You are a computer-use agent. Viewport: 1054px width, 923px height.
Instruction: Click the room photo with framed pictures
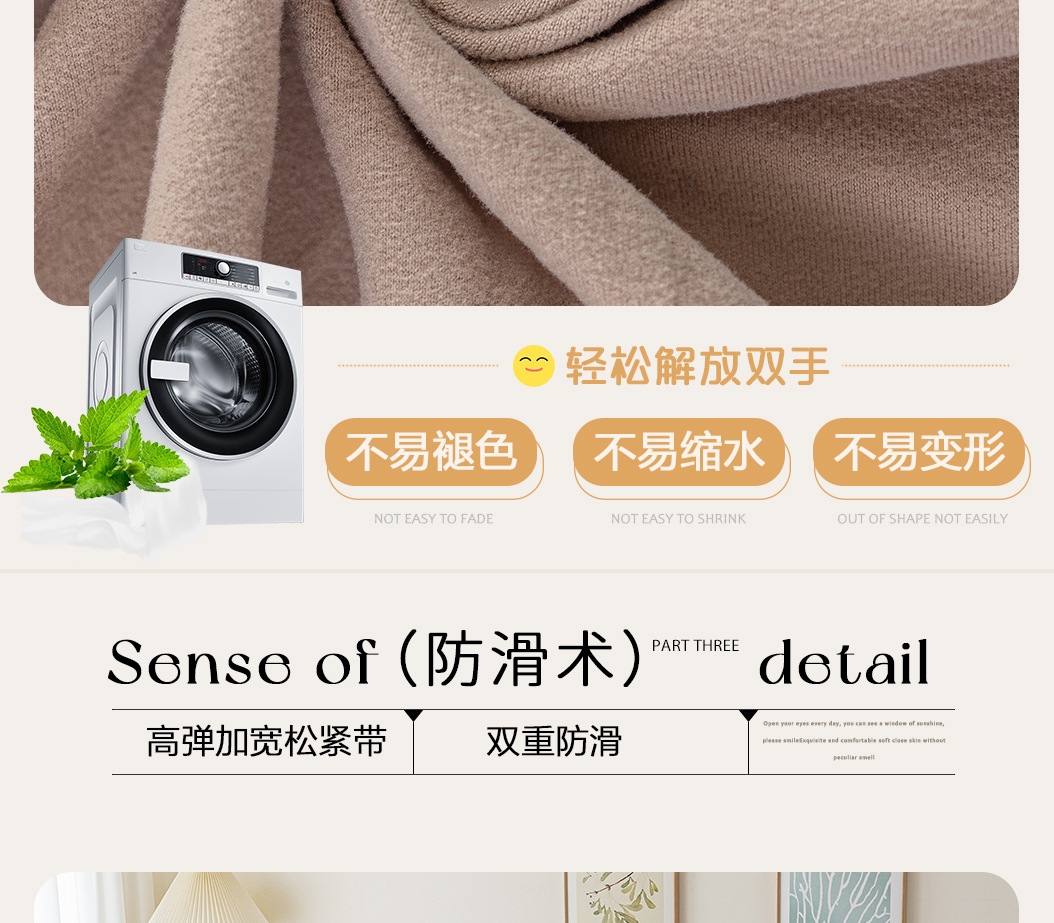coord(526,897)
